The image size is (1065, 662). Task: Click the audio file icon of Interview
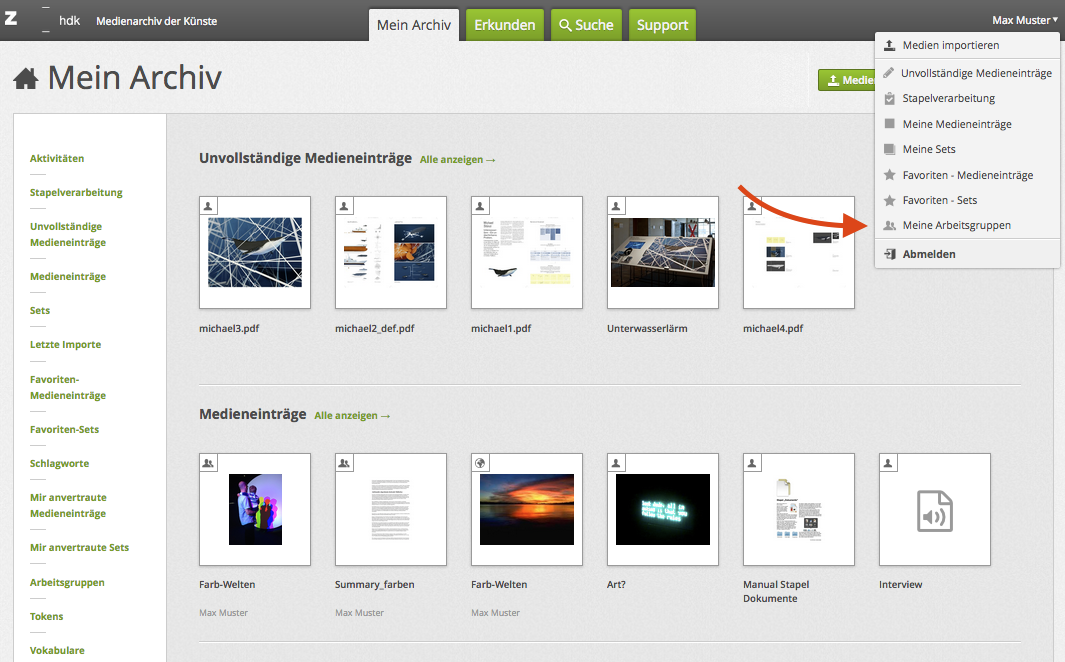click(934, 510)
